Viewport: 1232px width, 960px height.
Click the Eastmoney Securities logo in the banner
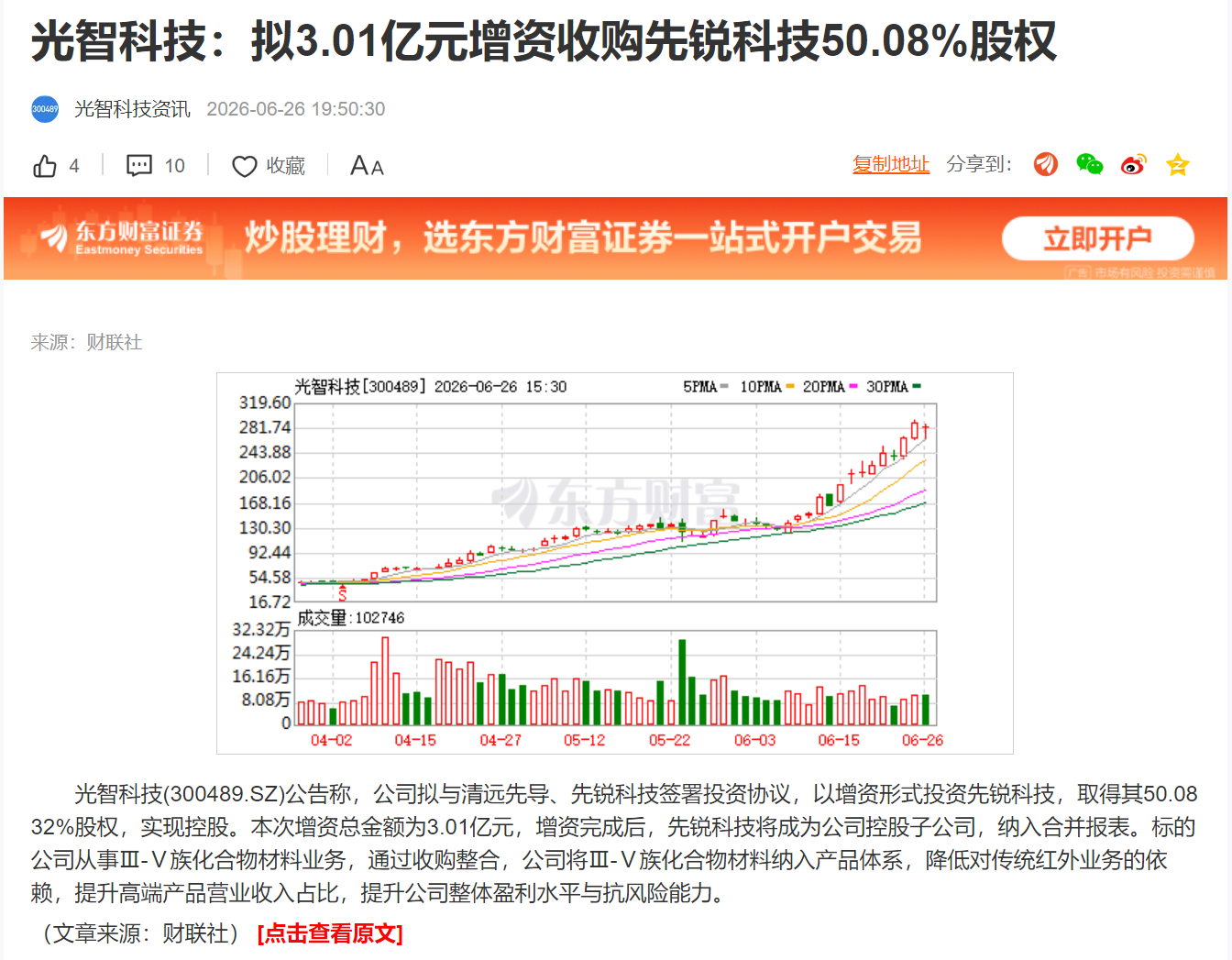(x=121, y=237)
